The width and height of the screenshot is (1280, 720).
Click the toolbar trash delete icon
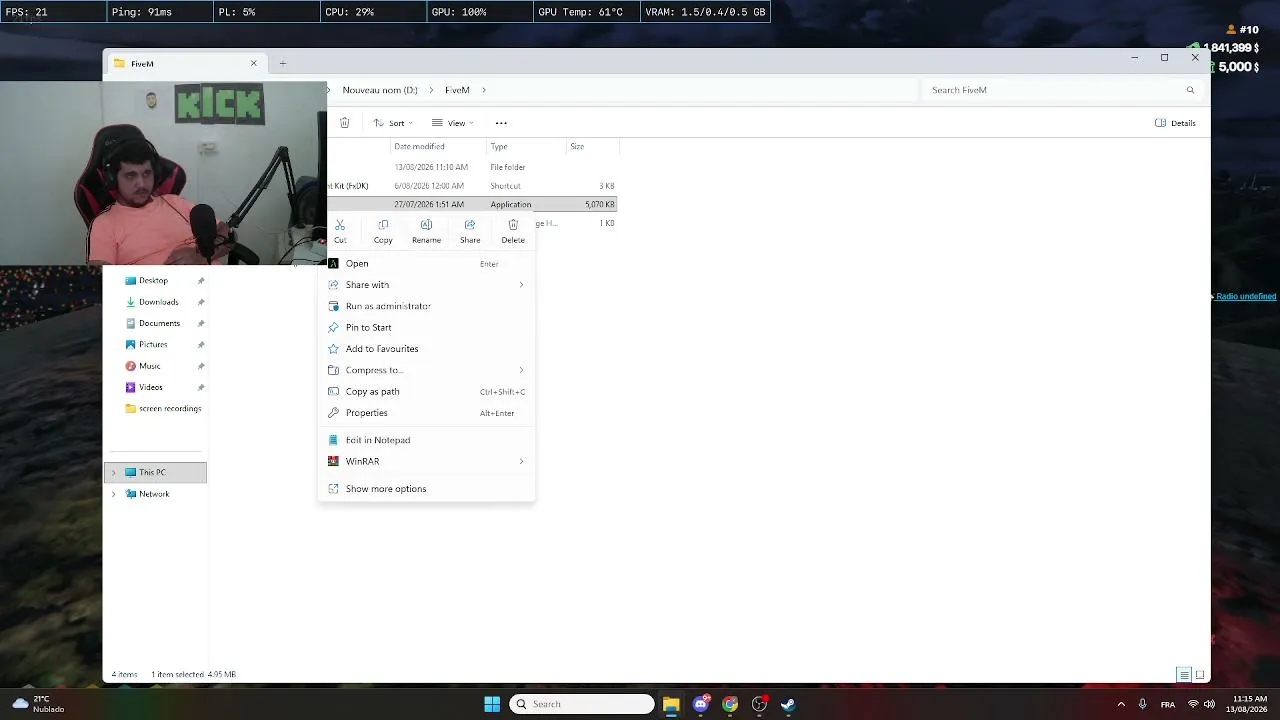point(344,123)
